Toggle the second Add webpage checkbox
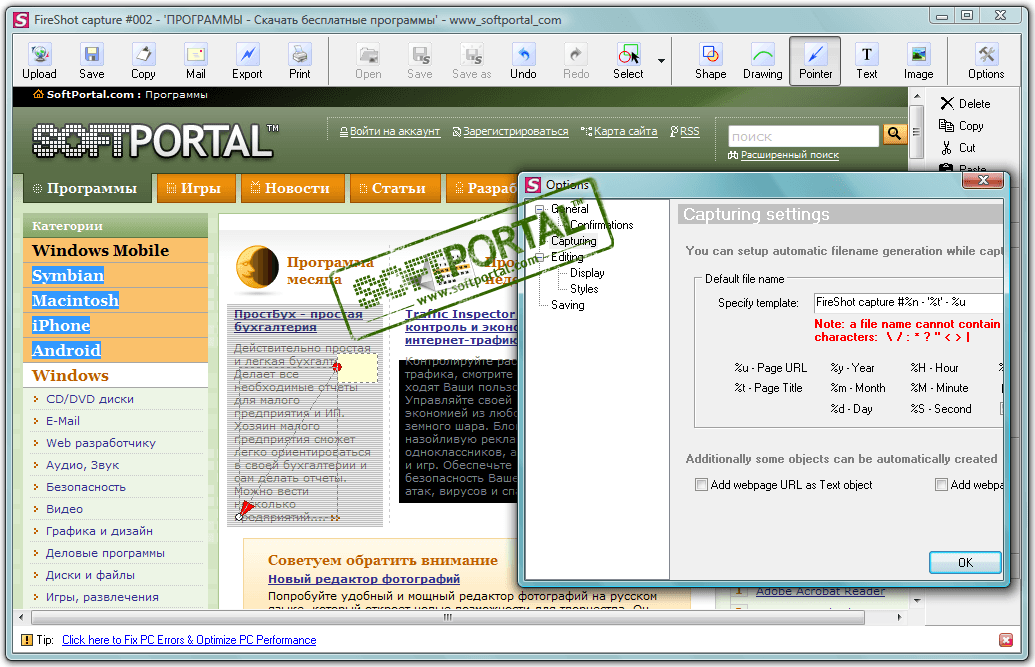The width and height of the screenshot is (1035, 667). (x=941, y=485)
